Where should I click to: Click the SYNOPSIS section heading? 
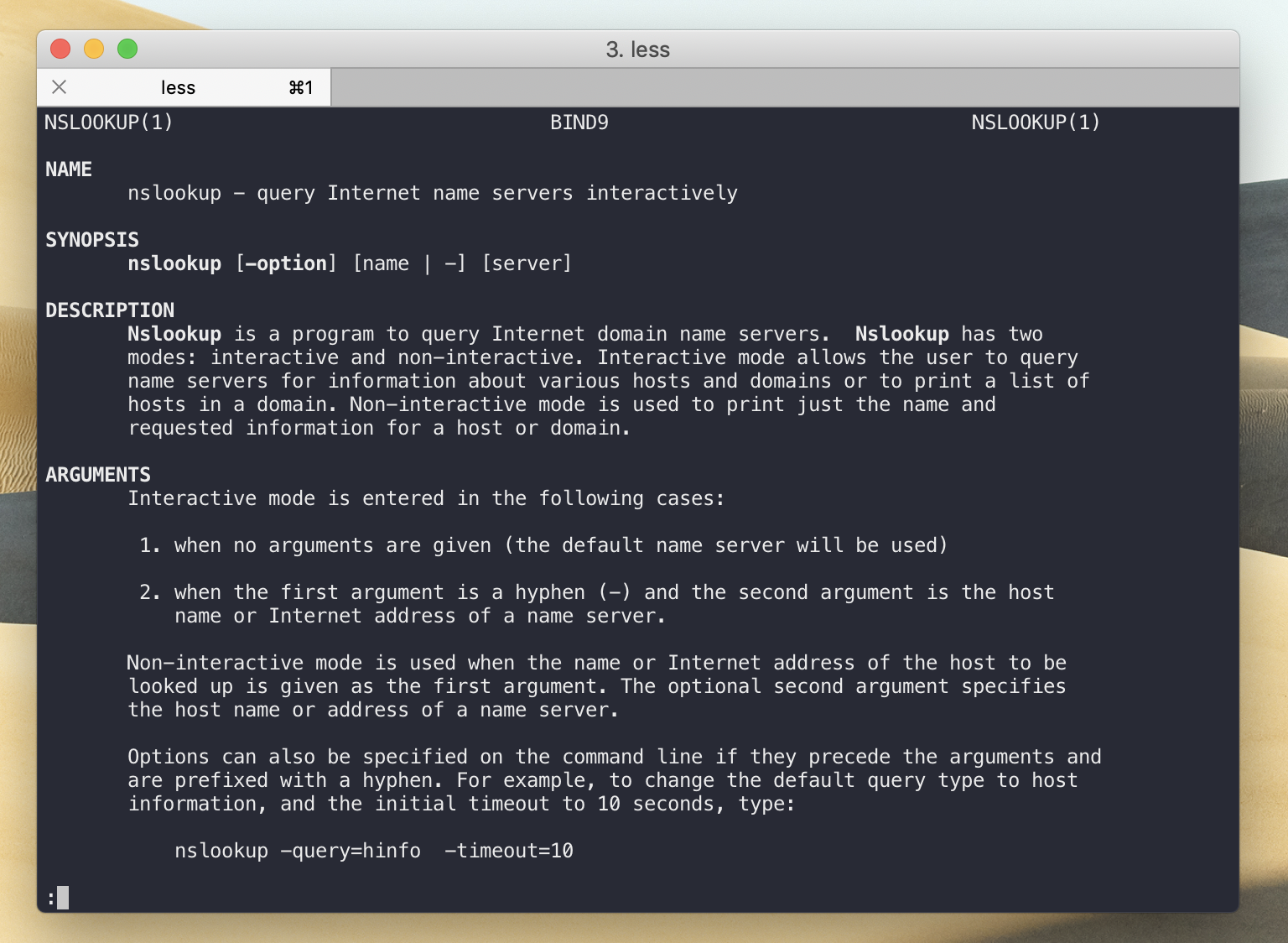[92, 240]
